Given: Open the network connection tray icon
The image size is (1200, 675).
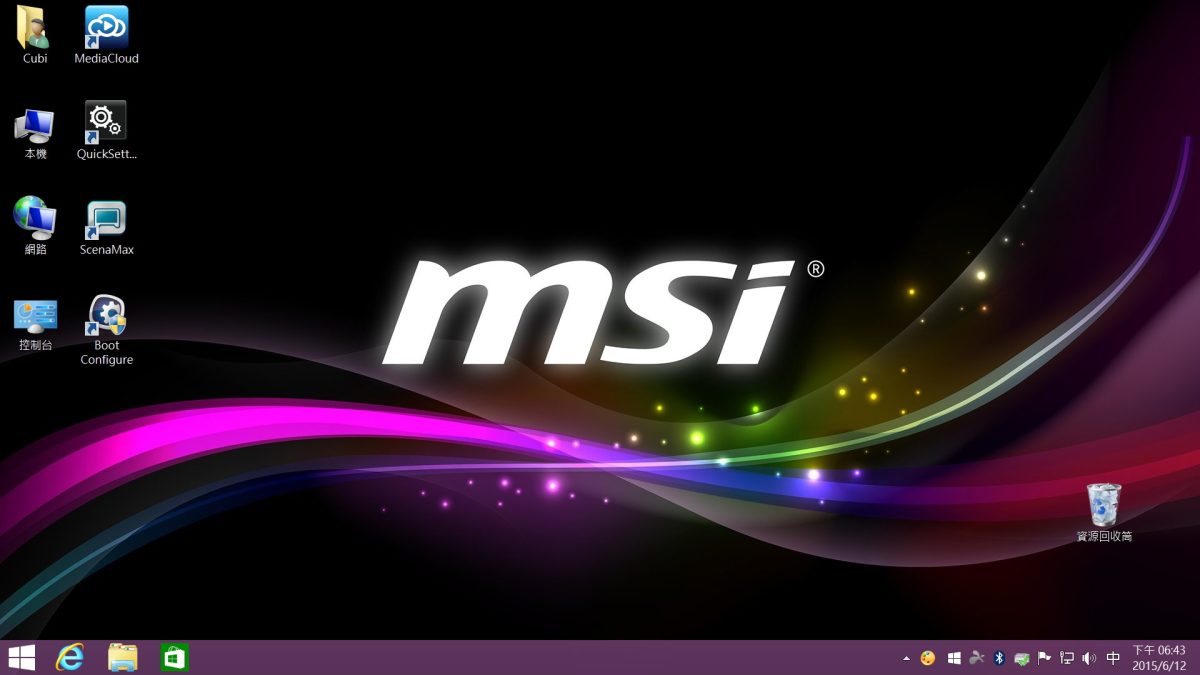Looking at the screenshot, I should (1067, 658).
